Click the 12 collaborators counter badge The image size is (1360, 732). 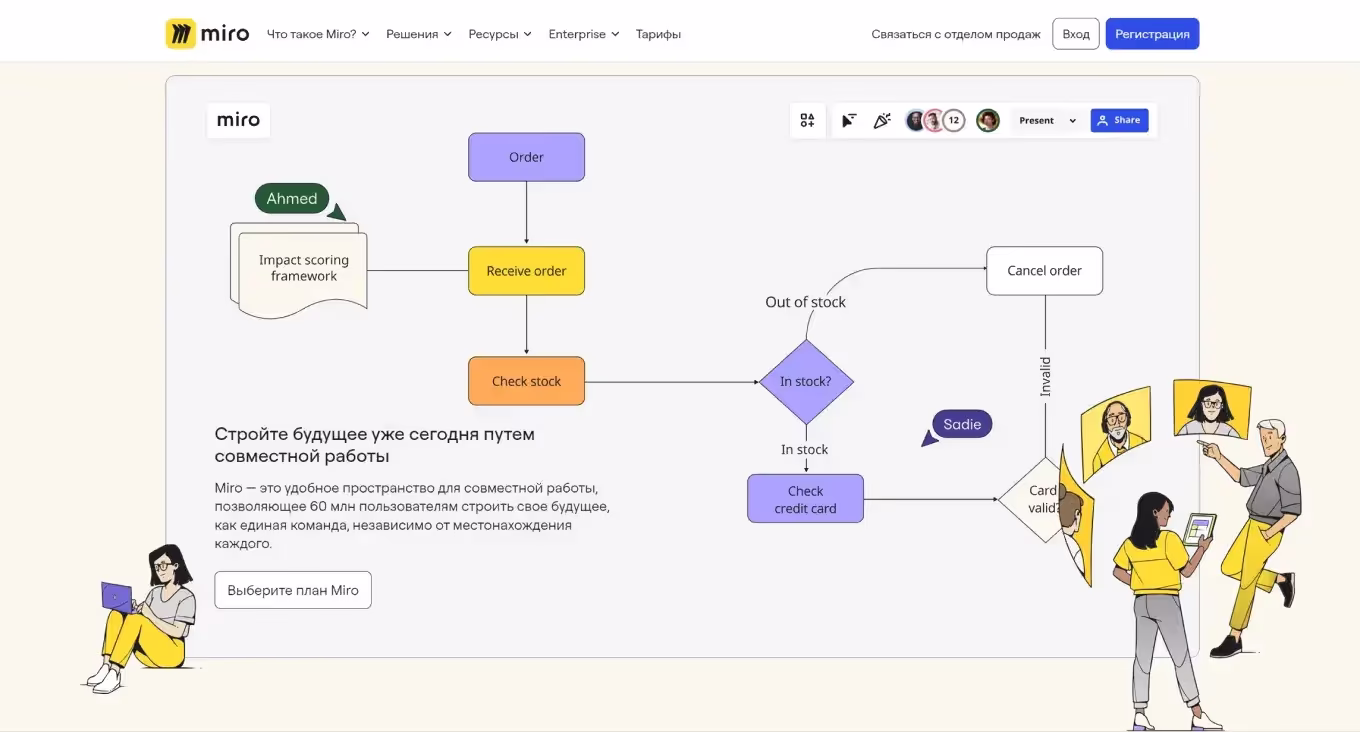(x=954, y=121)
